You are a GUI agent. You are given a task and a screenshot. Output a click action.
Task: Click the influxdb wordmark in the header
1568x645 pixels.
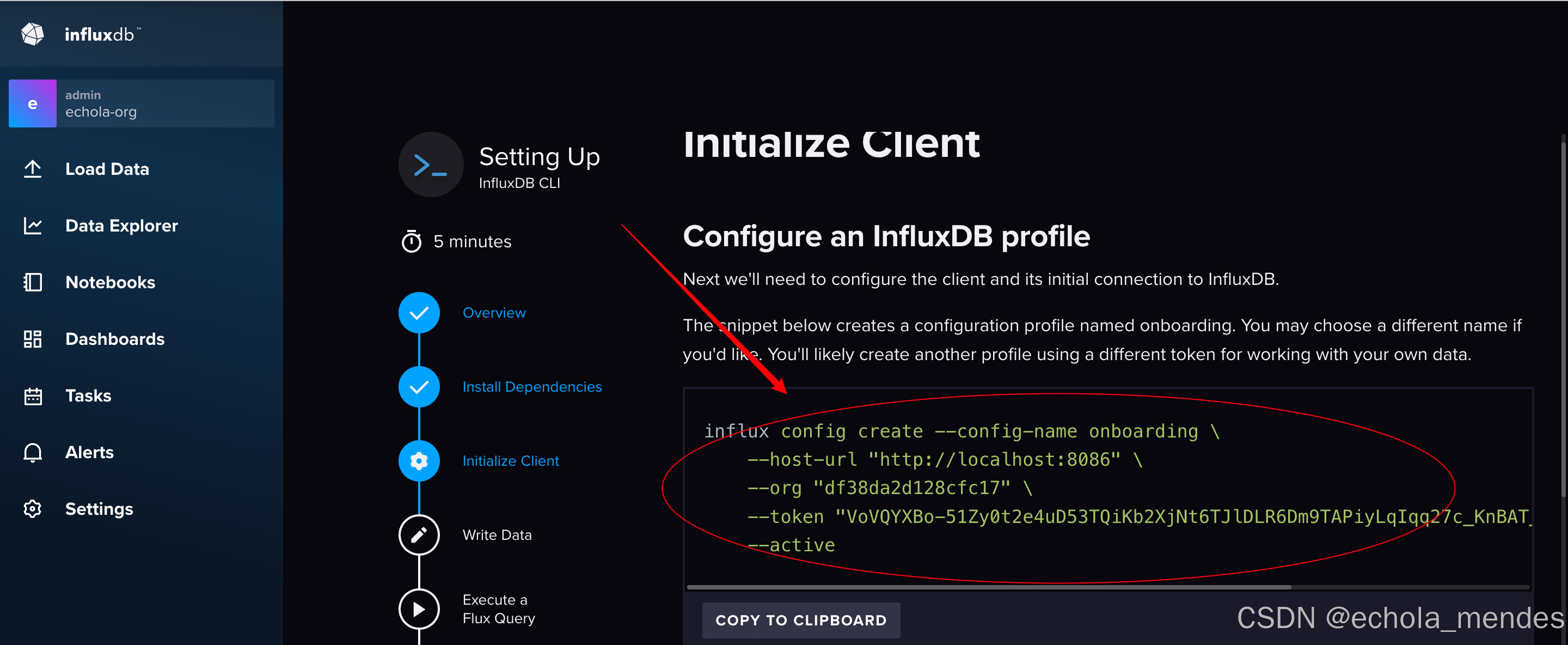[102, 35]
